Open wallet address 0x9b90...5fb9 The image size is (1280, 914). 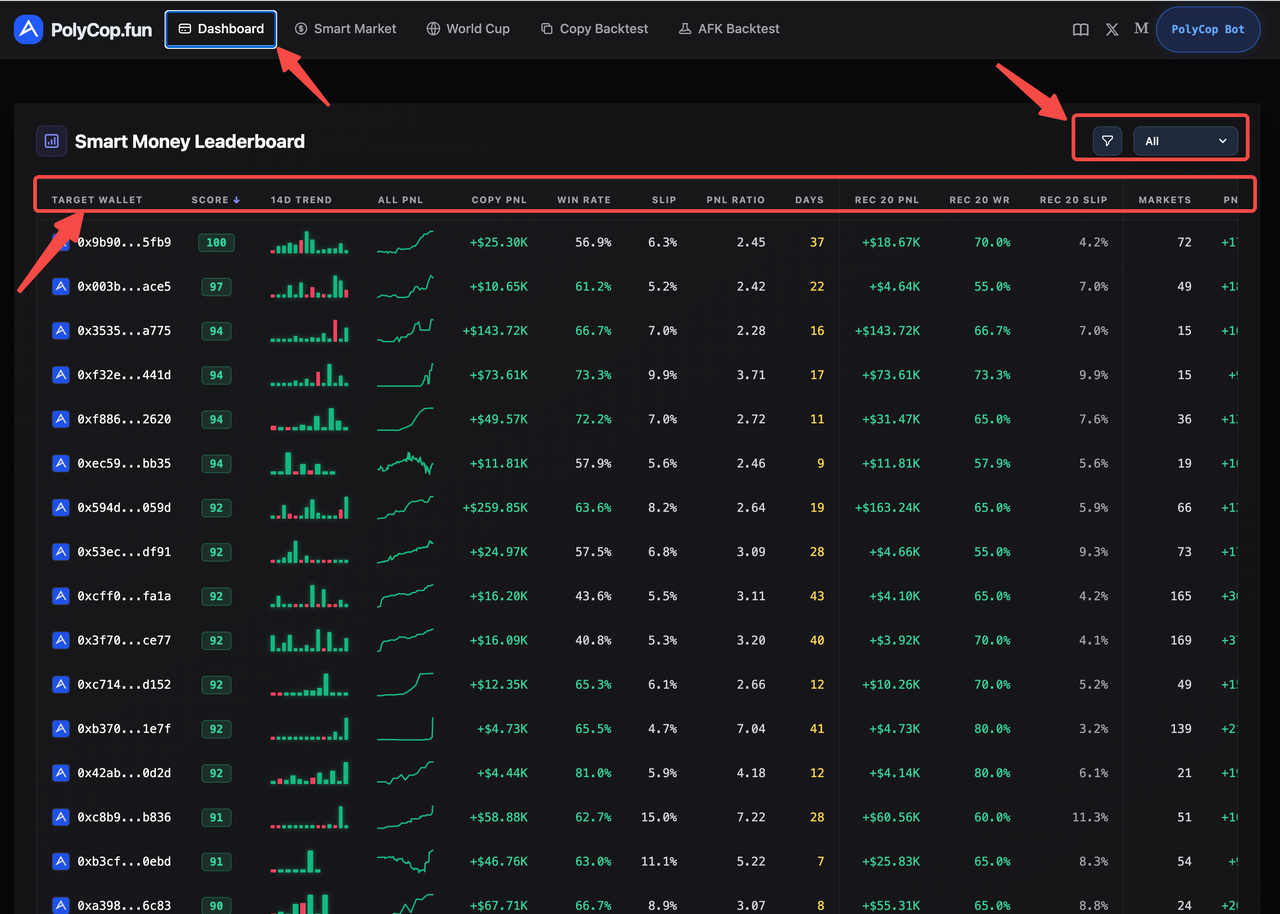click(124, 243)
